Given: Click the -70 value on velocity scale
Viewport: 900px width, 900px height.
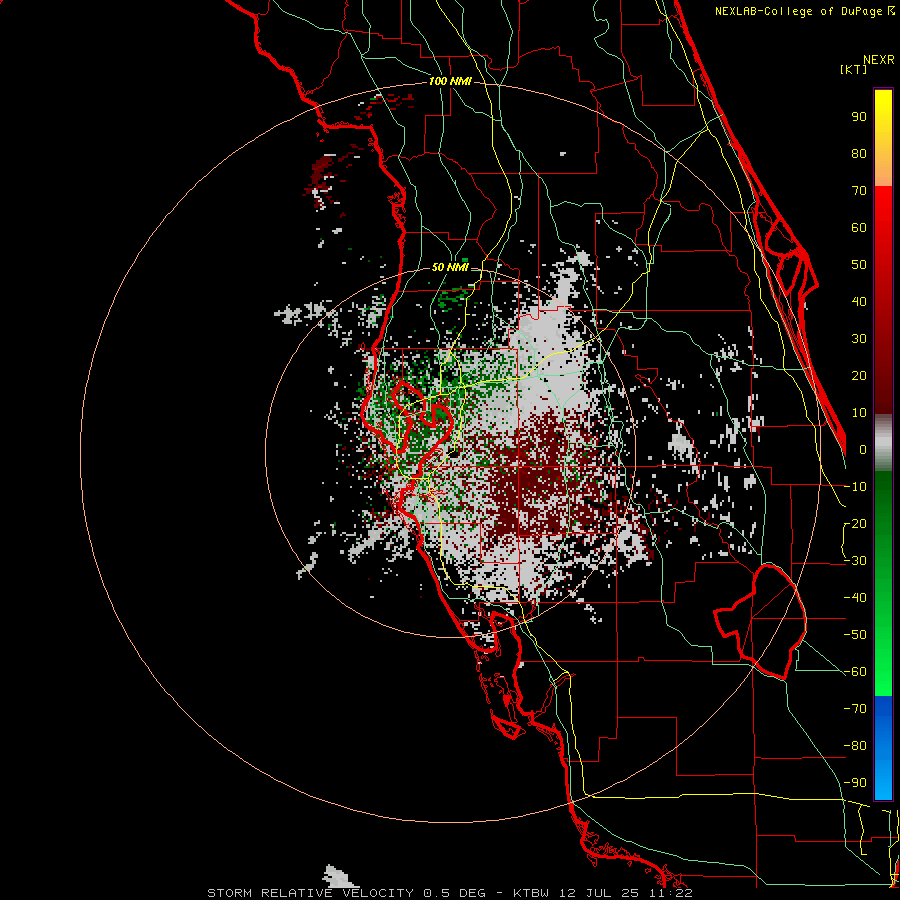Looking at the screenshot, I should pos(855,709).
